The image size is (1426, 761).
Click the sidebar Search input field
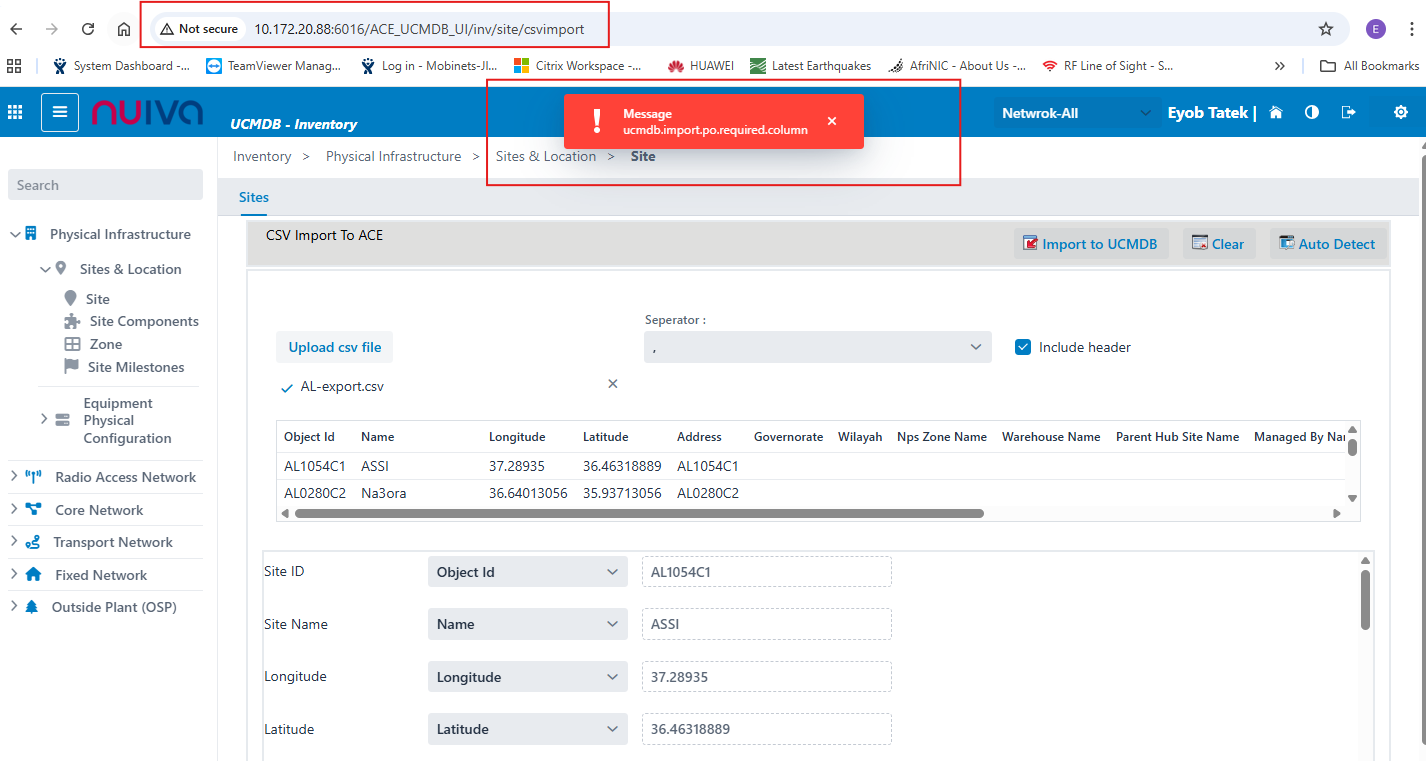point(105,185)
